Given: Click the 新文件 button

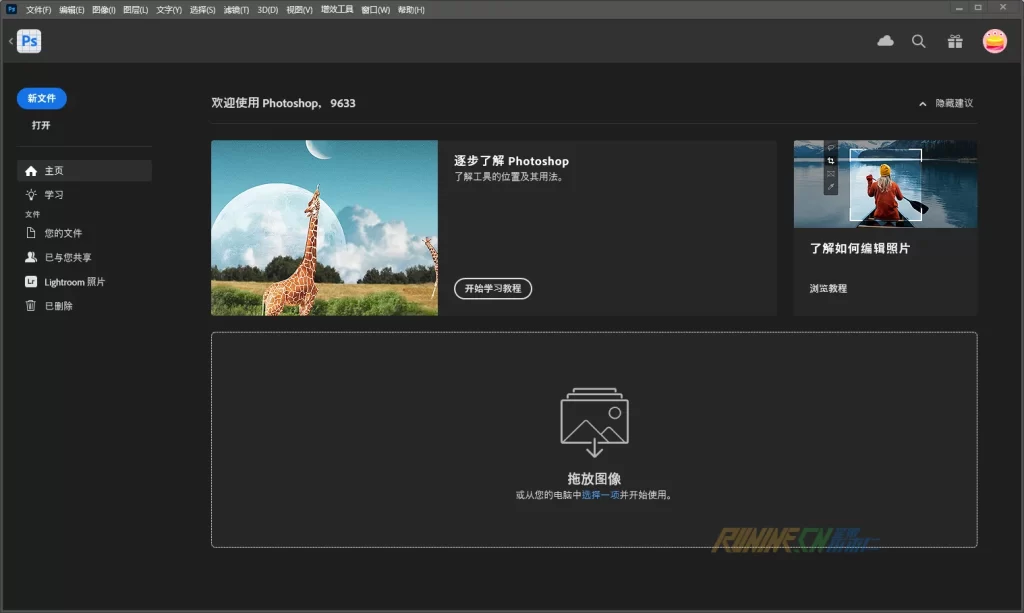Looking at the screenshot, I should [x=42, y=98].
